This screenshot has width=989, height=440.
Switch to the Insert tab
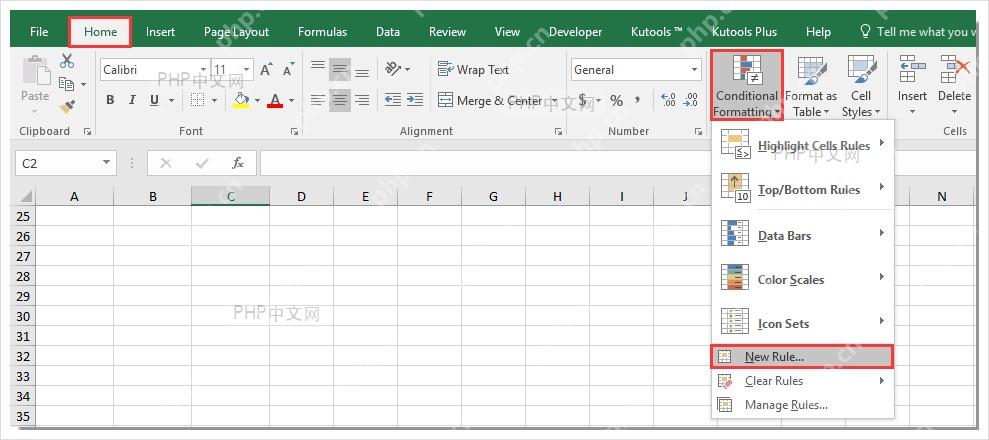point(160,32)
